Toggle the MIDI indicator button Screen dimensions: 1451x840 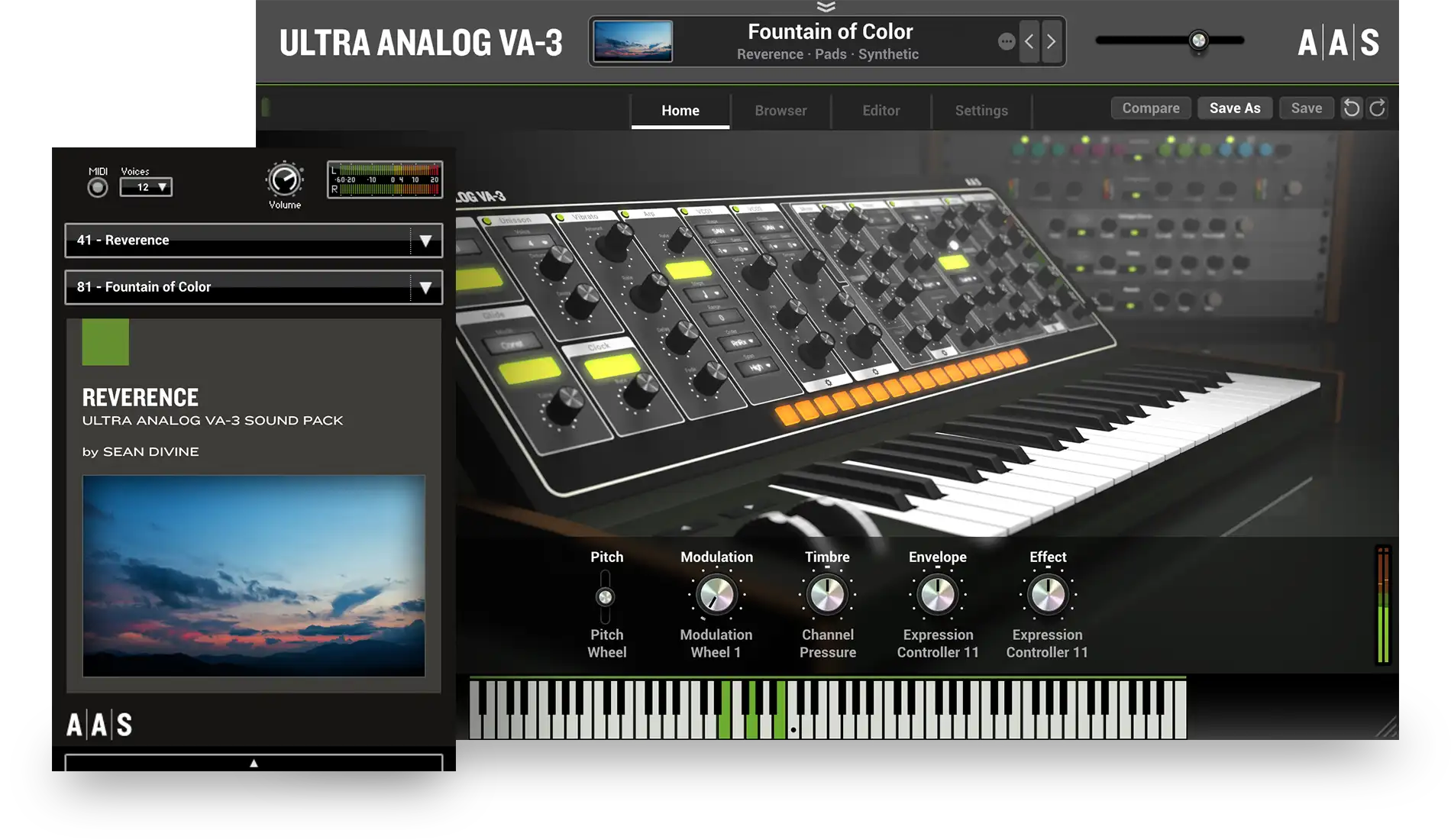coord(98,187)
